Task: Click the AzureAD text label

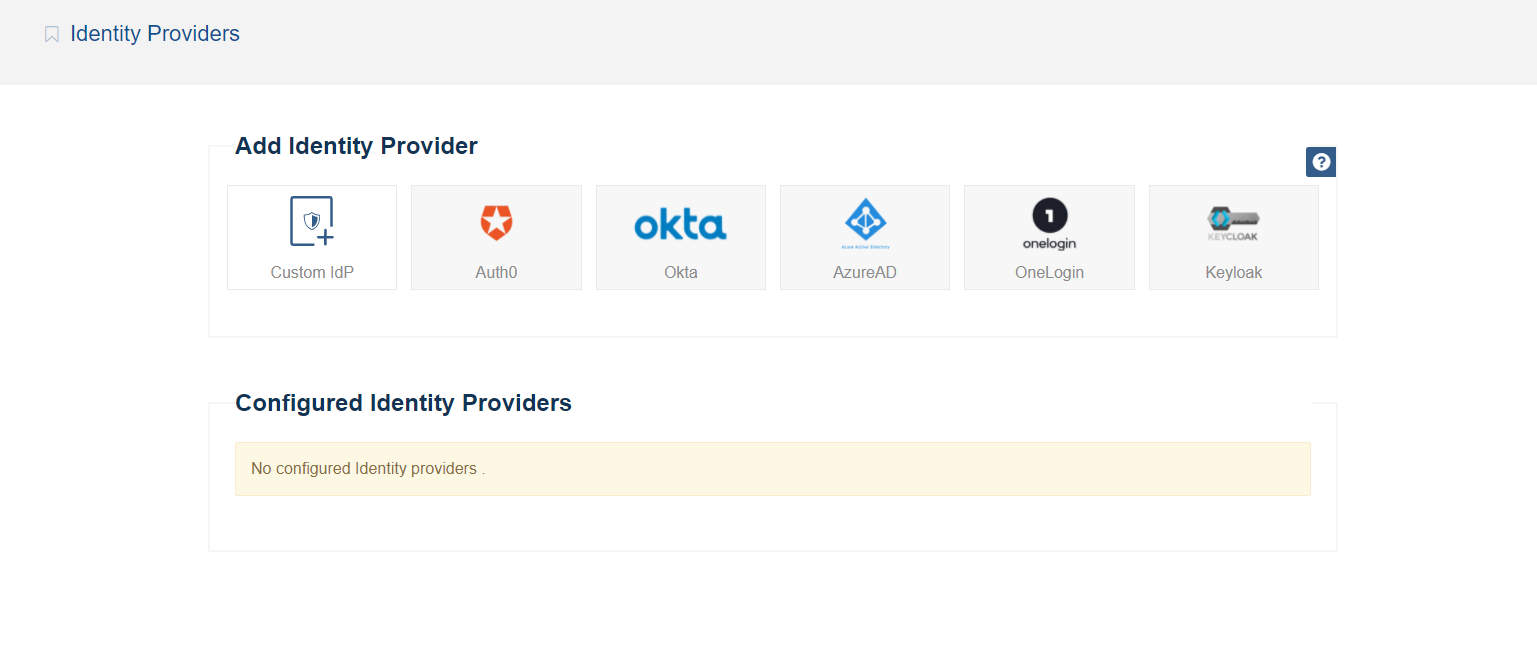Action: pos(865,272)
